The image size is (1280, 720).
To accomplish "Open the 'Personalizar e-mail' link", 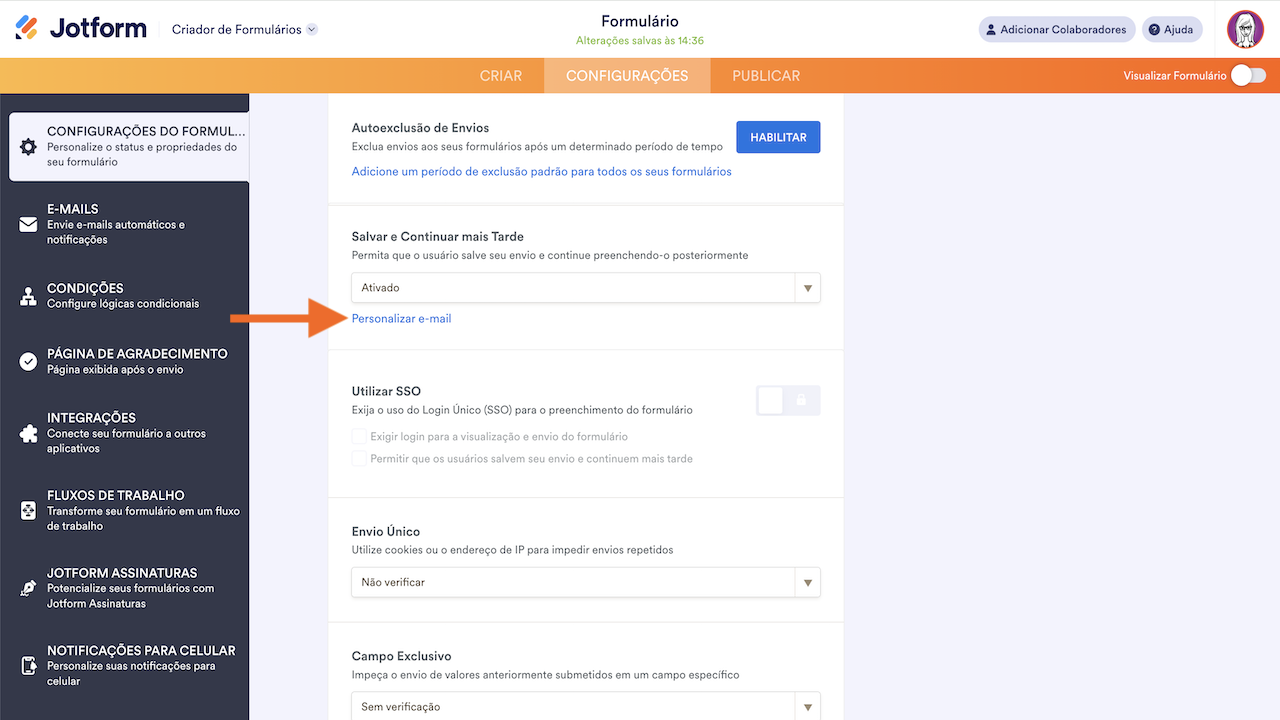I will pos(401,319).
